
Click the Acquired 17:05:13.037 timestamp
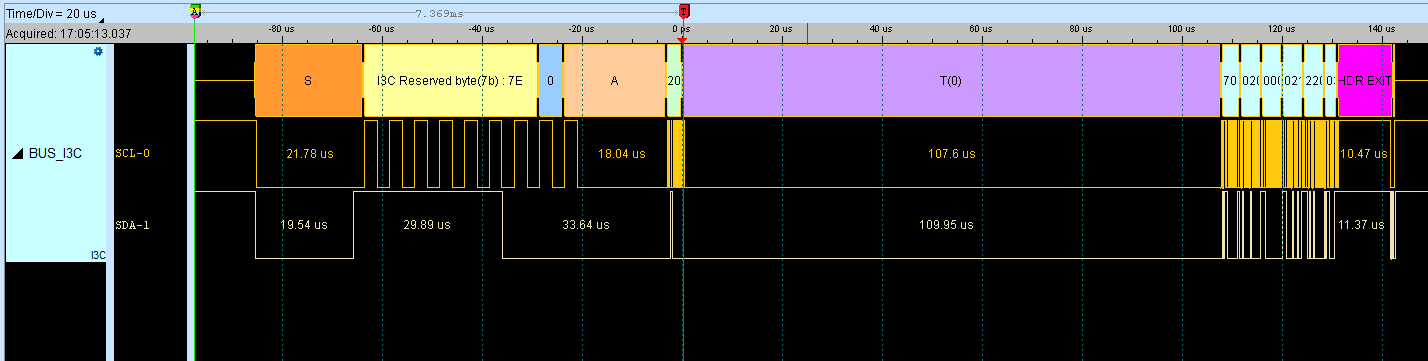pyautogui.click(x=68, y=33)
